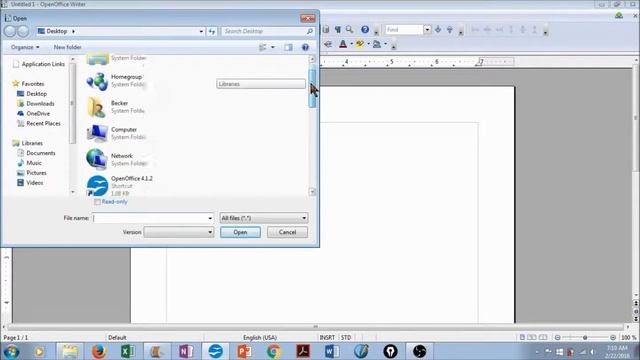Select Homegroup system folder in file list
The width and height of the screenshot is (640, 360).
116,80
